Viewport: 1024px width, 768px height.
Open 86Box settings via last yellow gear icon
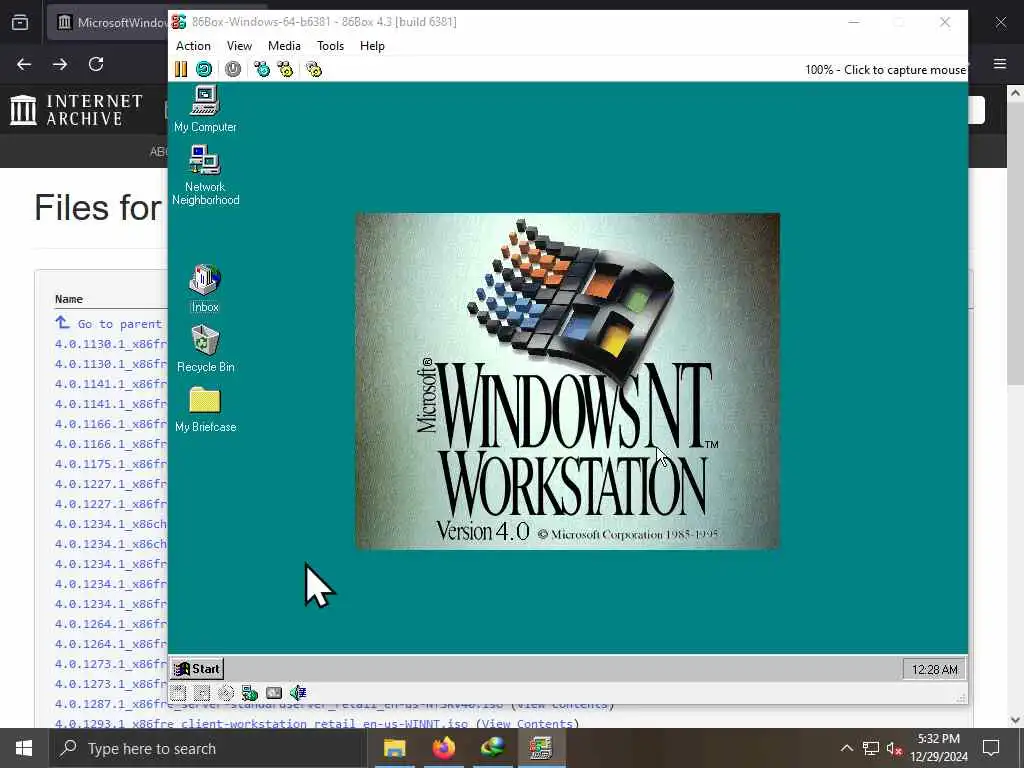tap(314, 69)
